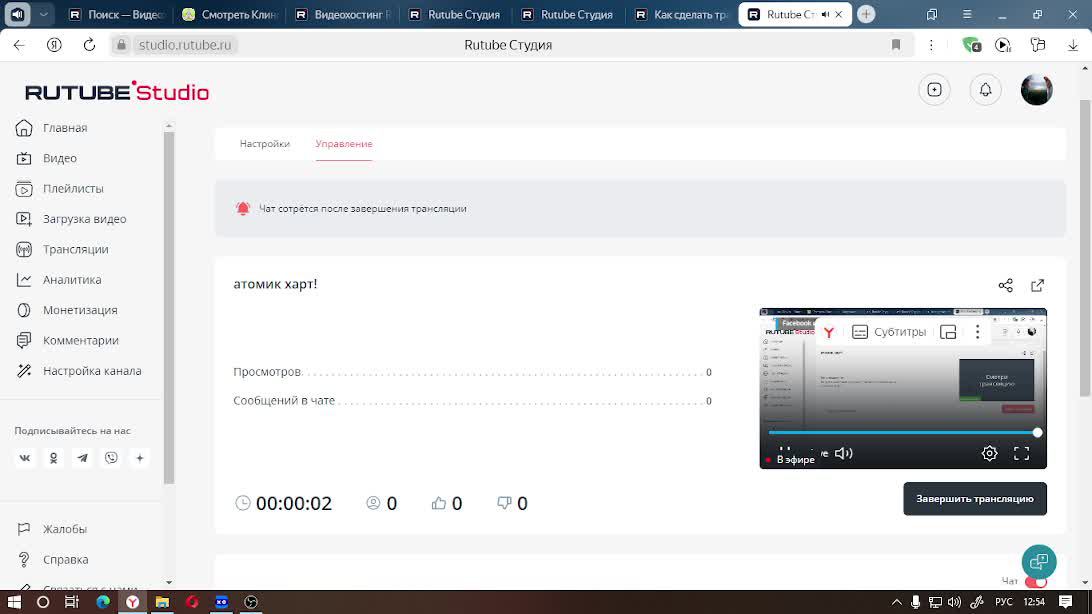Click the stream preview thumbnail
The image size is (1092, 614).
[x=903, y=388]
